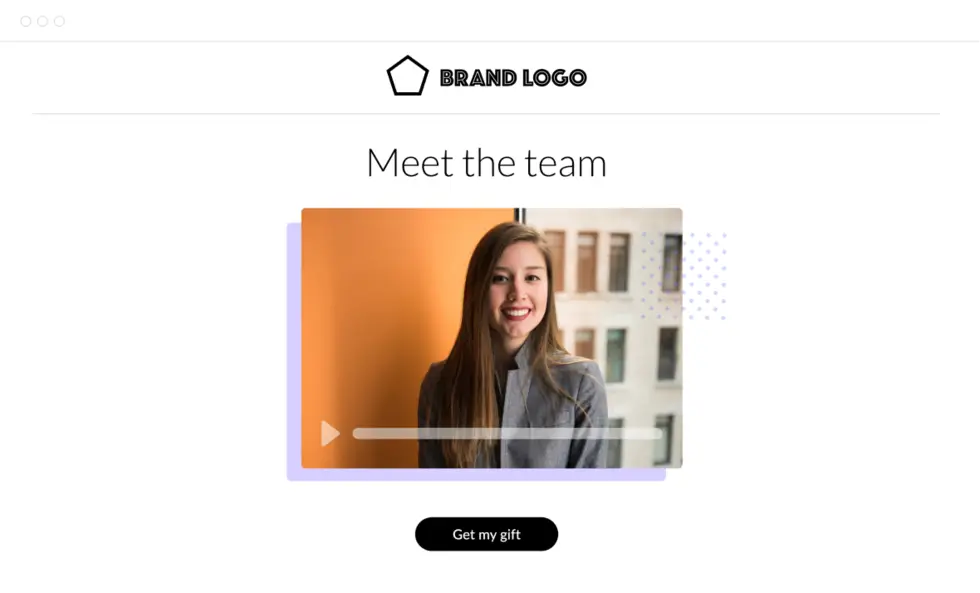The image size is (980, 593).
Task: Click the middle window control dot
Action: (42, 21)
